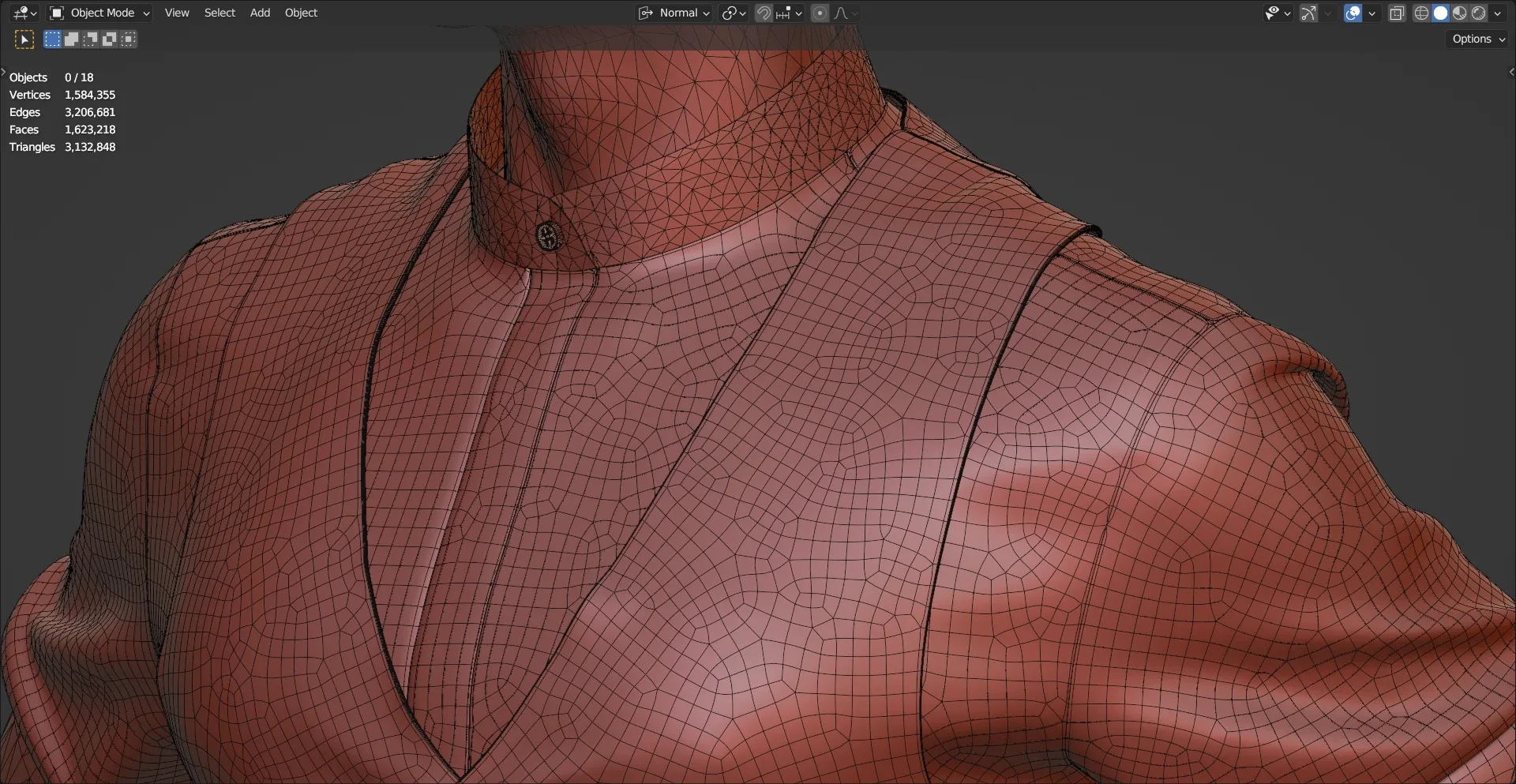This screenshot has height=784, width=1516.
Task: Open the Object Mode dropdown
Action: (99, 13)
